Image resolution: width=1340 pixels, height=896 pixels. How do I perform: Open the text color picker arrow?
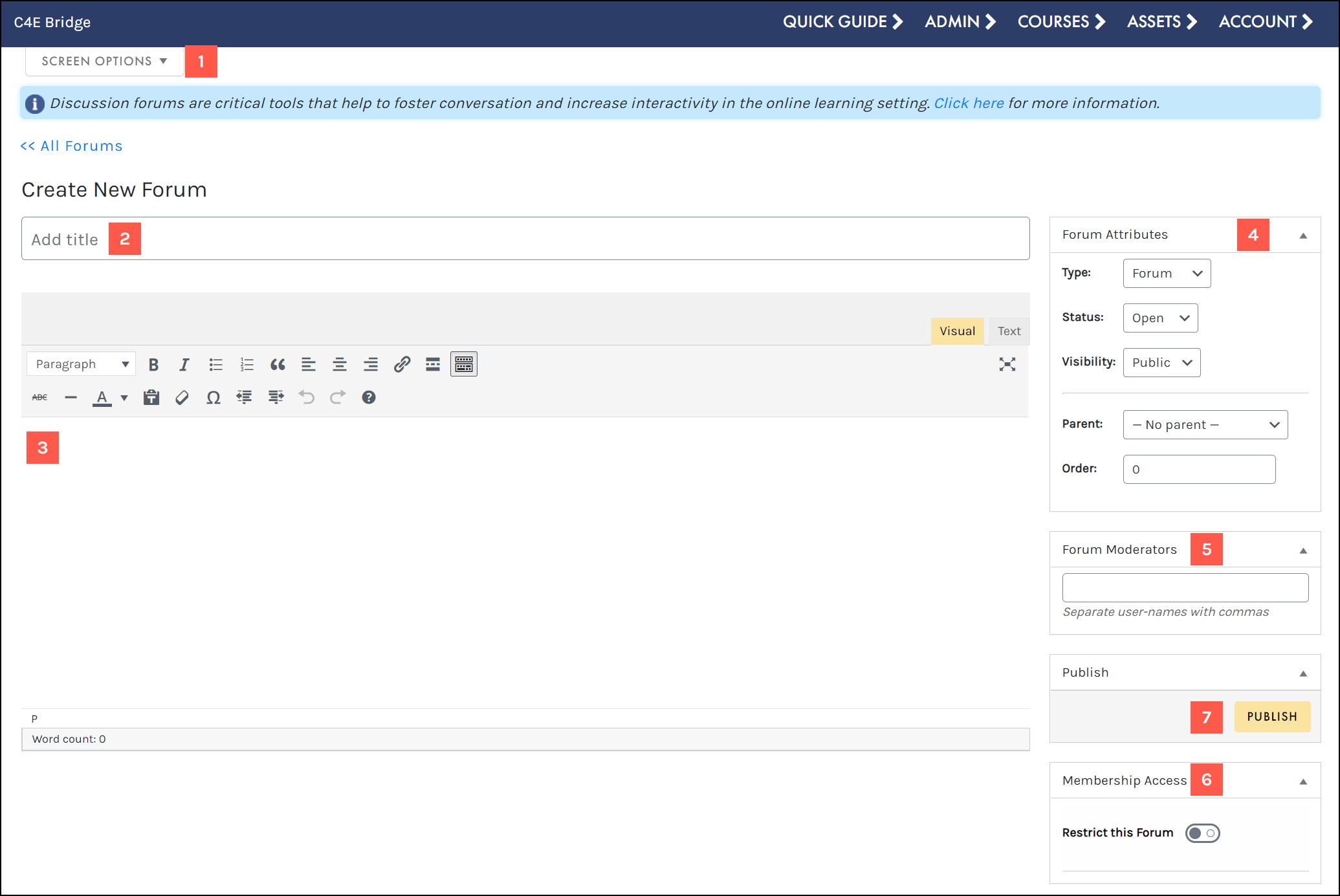pyautogui.click(x=124, y=397)
